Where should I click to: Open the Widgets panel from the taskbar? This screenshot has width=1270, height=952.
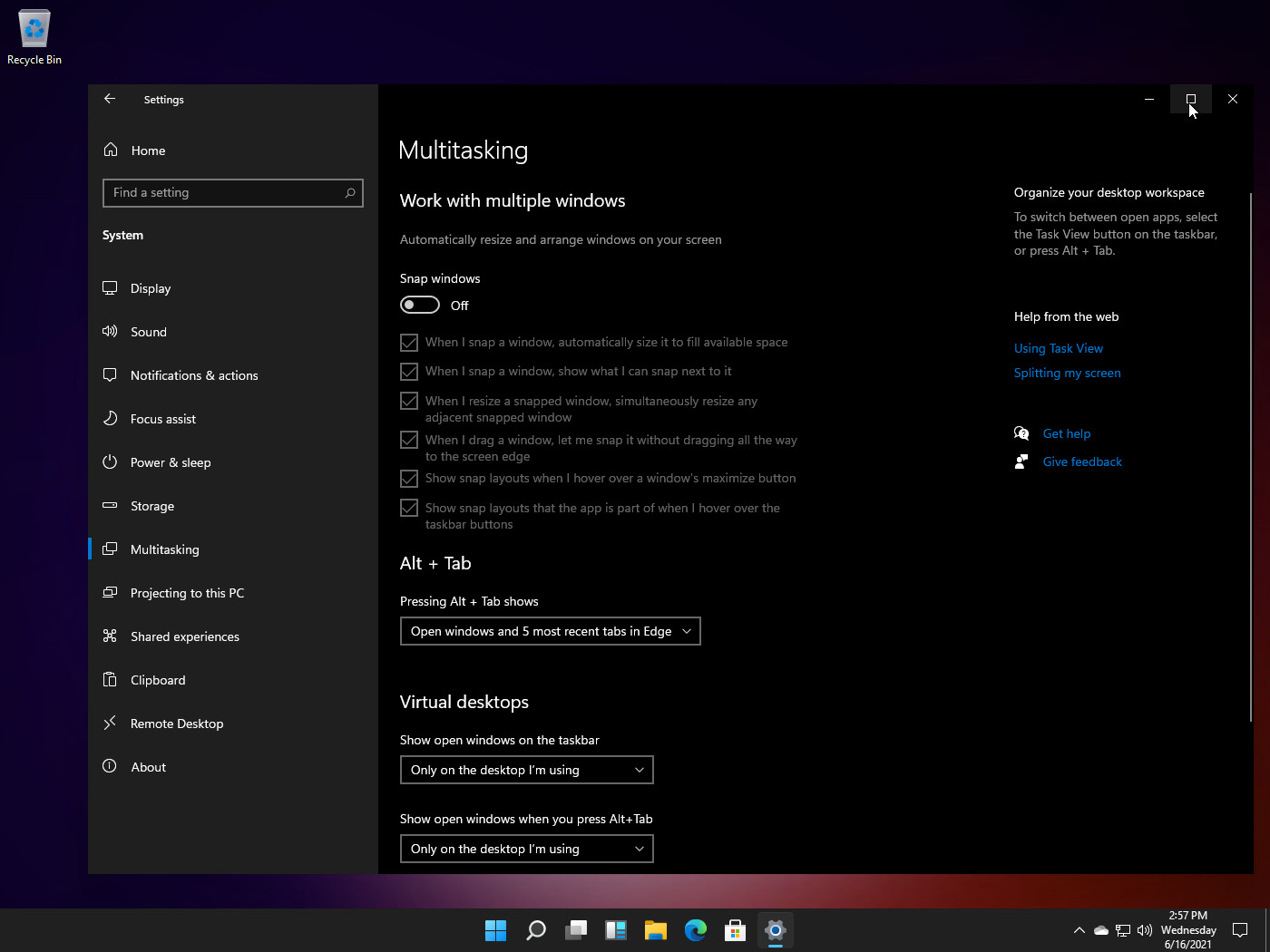coord(616,930)
